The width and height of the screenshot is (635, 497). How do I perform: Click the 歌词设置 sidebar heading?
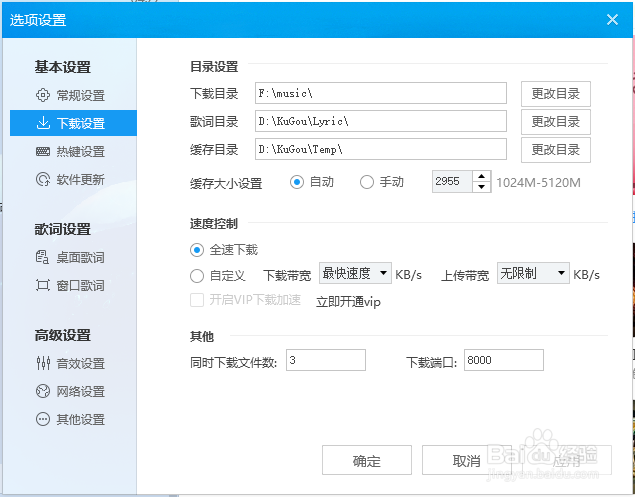(62, 229)
